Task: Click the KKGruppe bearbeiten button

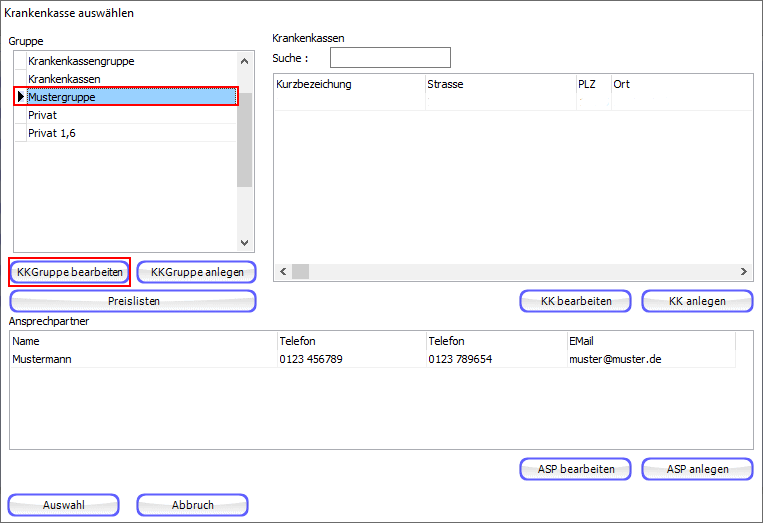Action: [x=70, y=272]
